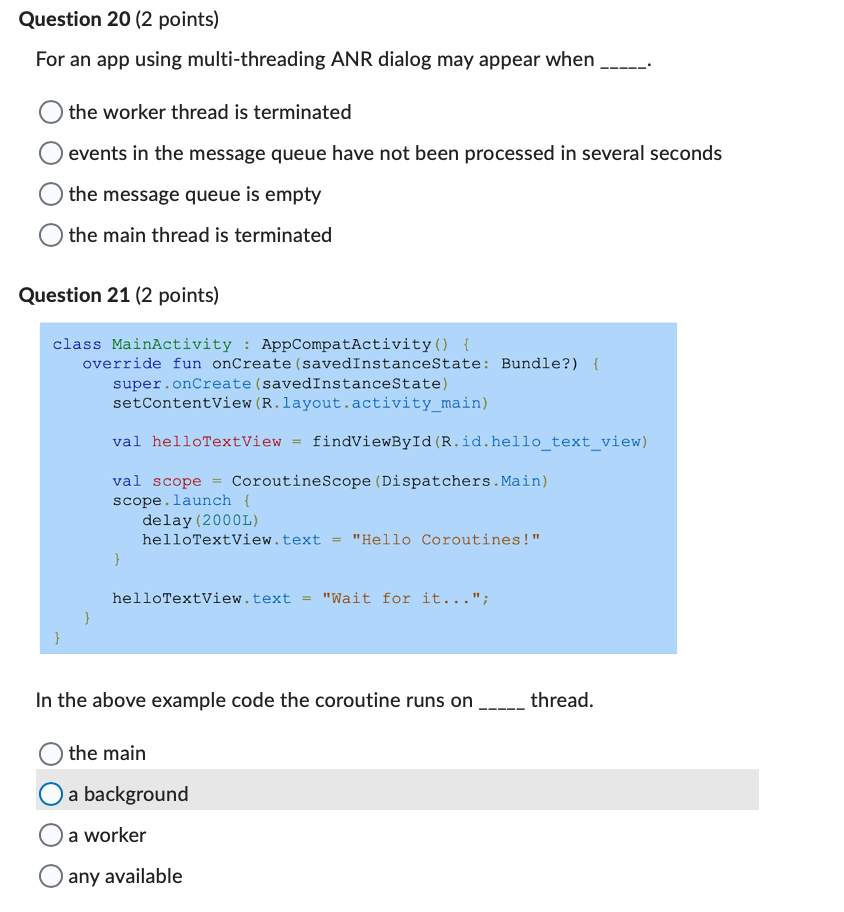Select 'events in the message queue have not been processed' option
The height and width of the screenshot is (912, 844).
(x=50, y=153)
